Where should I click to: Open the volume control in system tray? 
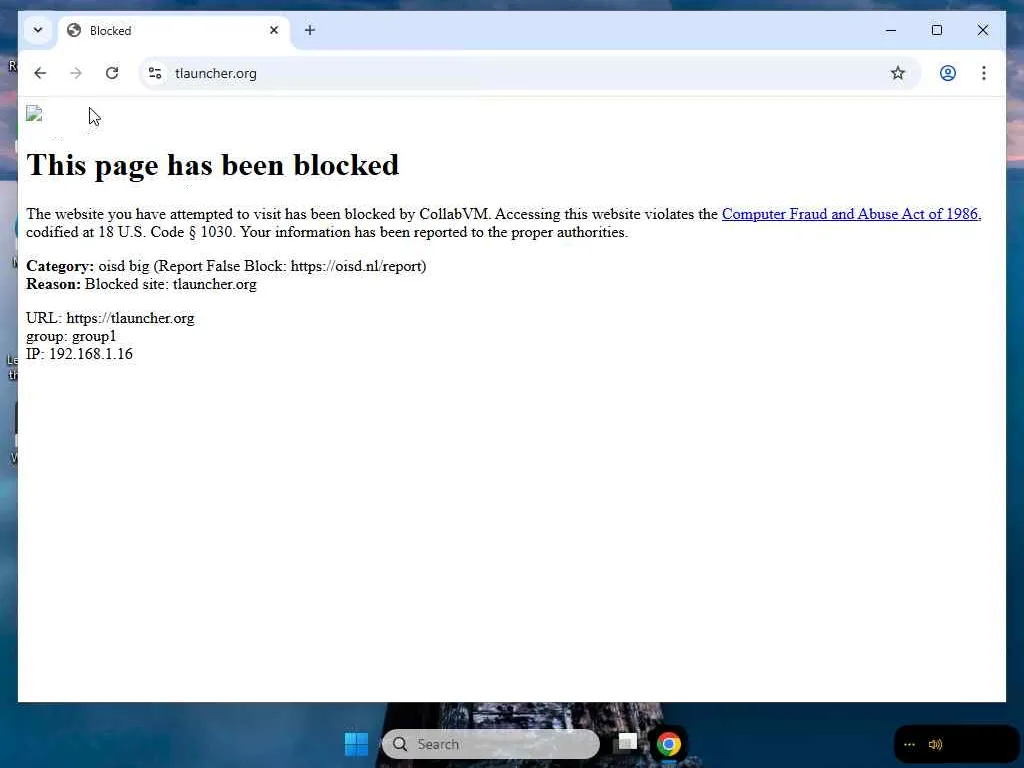935,744
